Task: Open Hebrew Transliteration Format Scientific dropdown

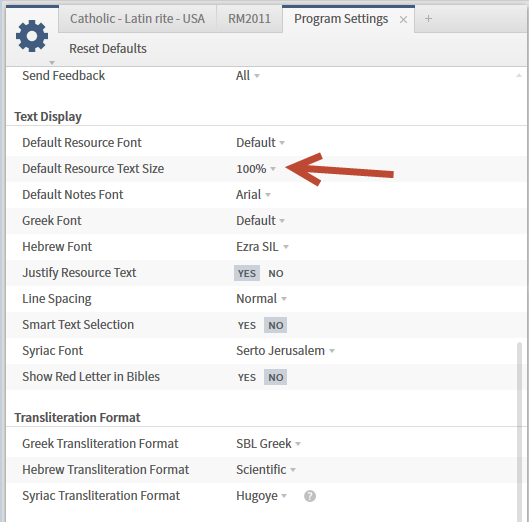Action: [266, 469]
